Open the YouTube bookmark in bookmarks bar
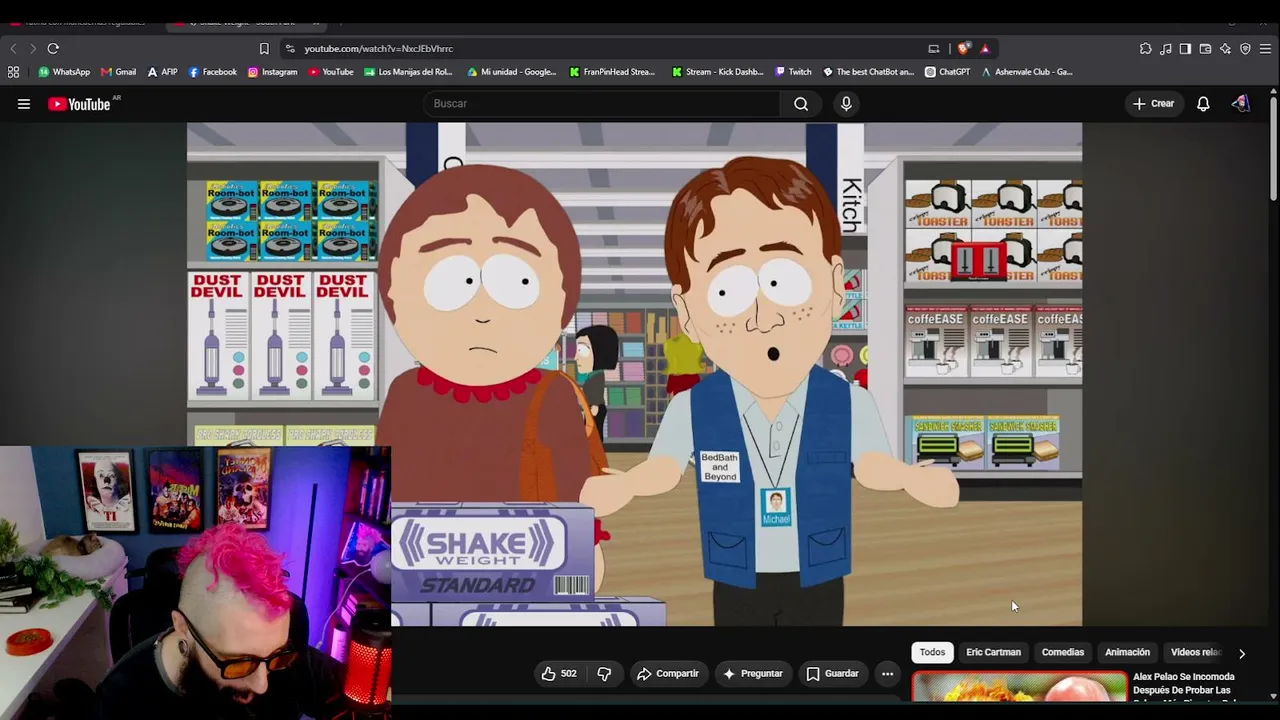 pos(331,72)
